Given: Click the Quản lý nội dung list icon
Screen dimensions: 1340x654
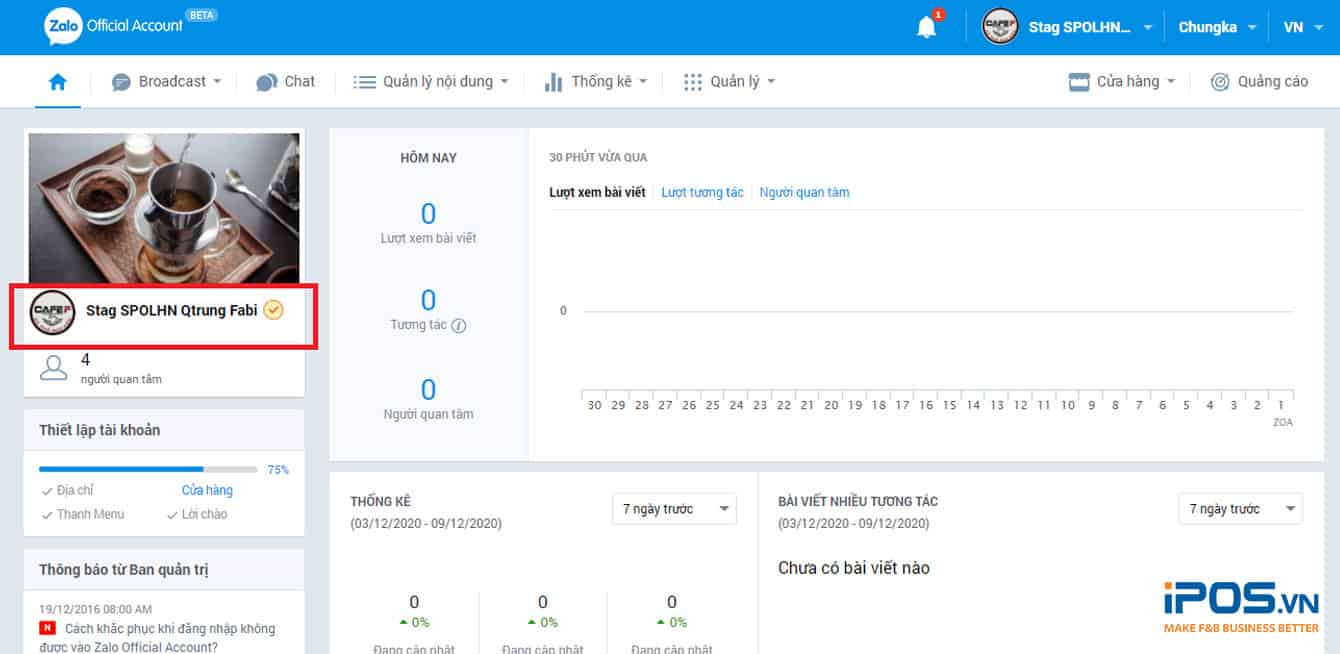Looking at the screenshot, I should pos(365,81).
